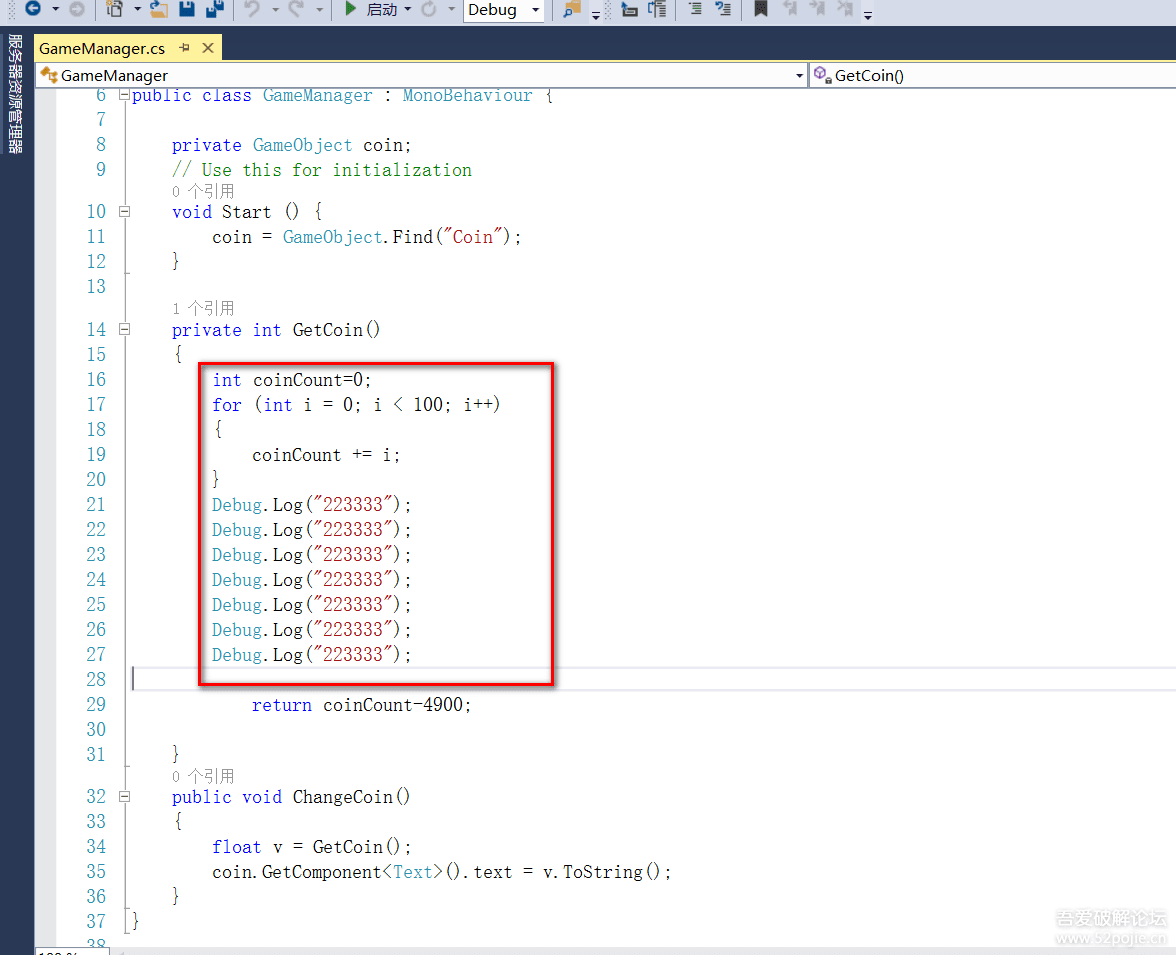
Task: Click the for loop header on line 17
Action: click(356, 404)
